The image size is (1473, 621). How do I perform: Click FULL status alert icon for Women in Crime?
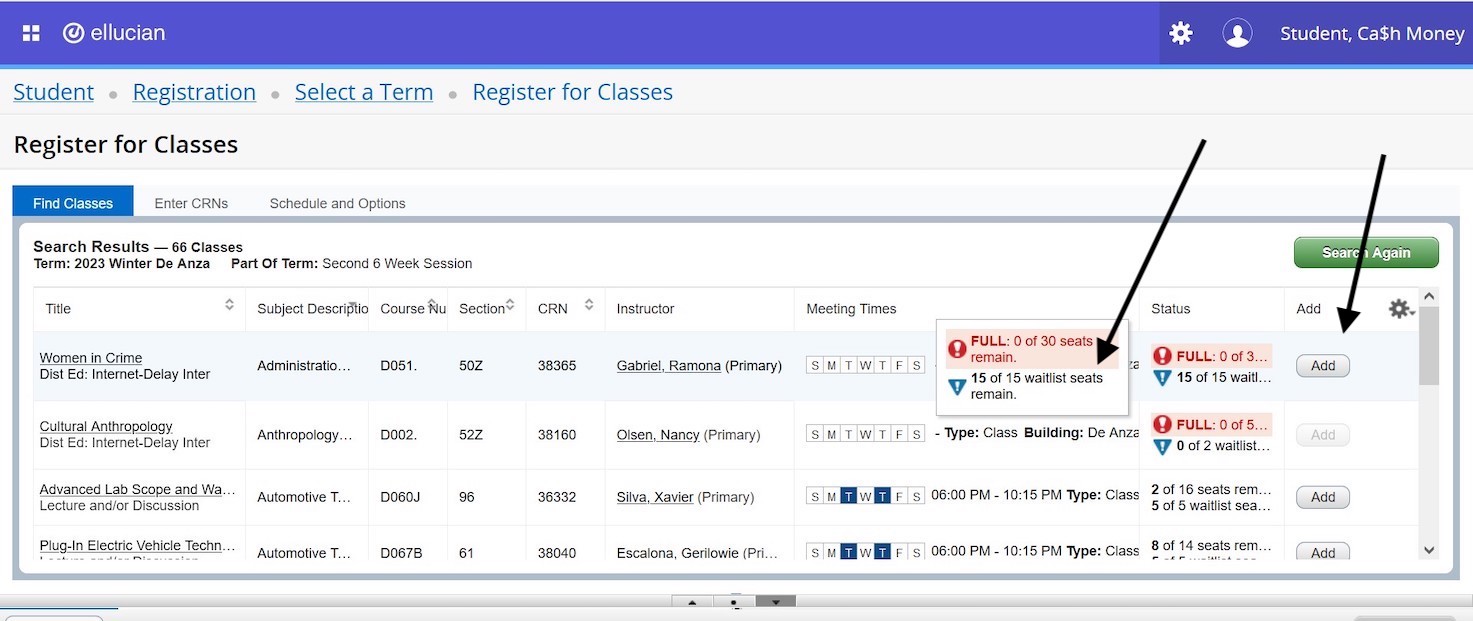(x=1162, y=356)
